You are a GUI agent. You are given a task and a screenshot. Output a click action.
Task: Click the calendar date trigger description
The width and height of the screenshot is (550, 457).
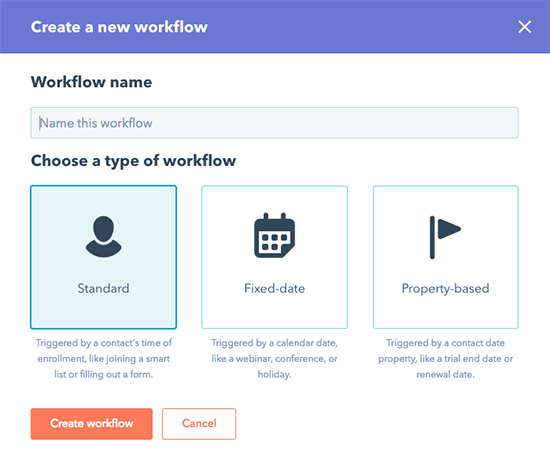(x=274, y=358)
